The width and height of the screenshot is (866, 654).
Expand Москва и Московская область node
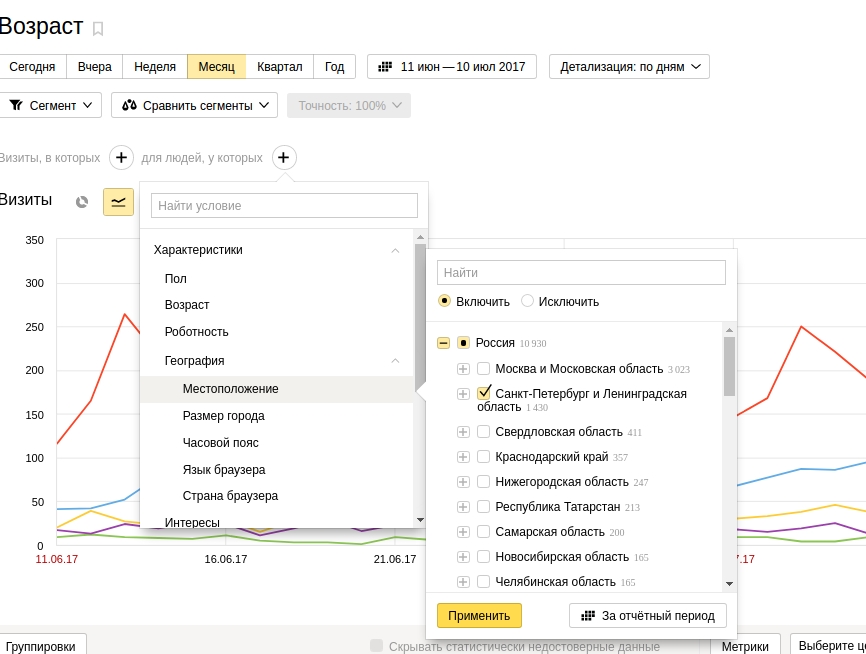pos(463,368)
